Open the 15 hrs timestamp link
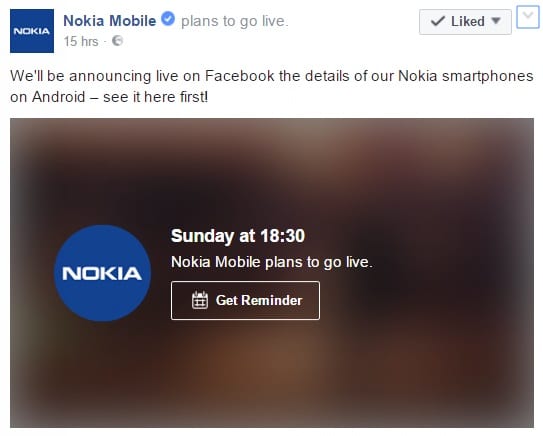 tap(81, 41)
